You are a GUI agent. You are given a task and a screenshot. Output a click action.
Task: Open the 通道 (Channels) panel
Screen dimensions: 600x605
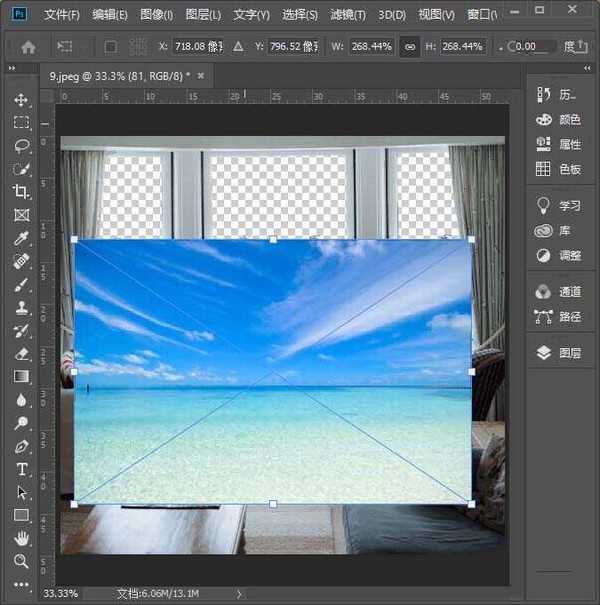point(560,292)
